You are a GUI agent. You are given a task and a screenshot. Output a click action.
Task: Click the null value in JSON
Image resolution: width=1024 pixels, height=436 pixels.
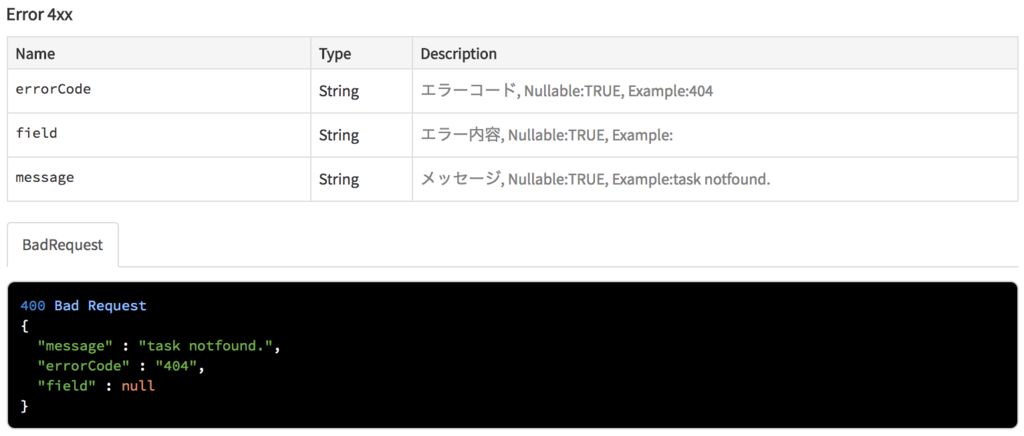(138, 386)
